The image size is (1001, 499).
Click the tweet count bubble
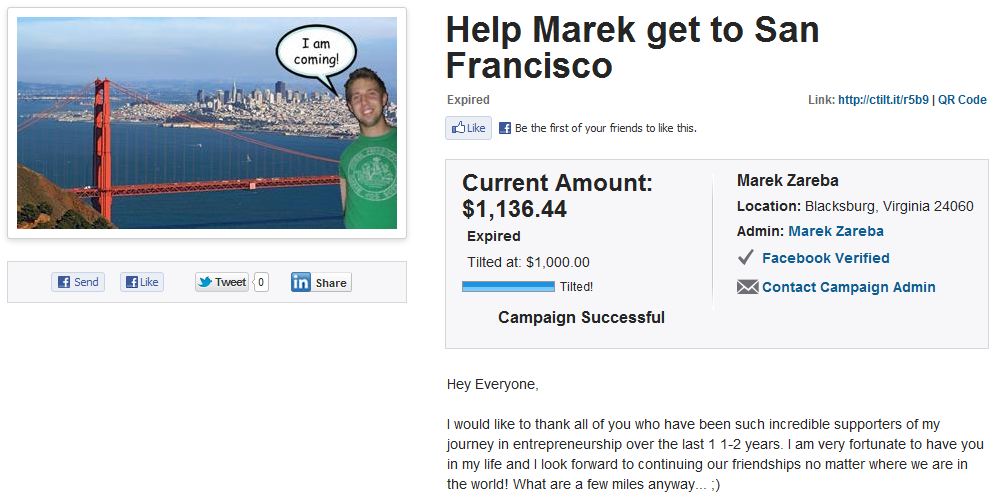coord(261,282)
